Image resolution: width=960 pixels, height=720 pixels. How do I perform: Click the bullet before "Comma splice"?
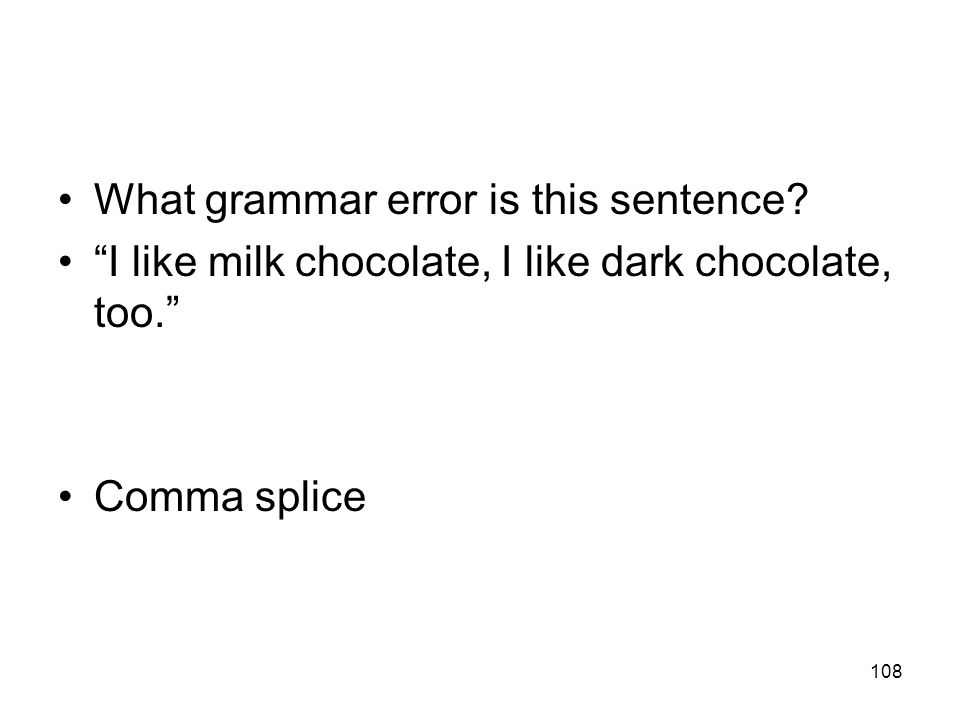(66, 497)
